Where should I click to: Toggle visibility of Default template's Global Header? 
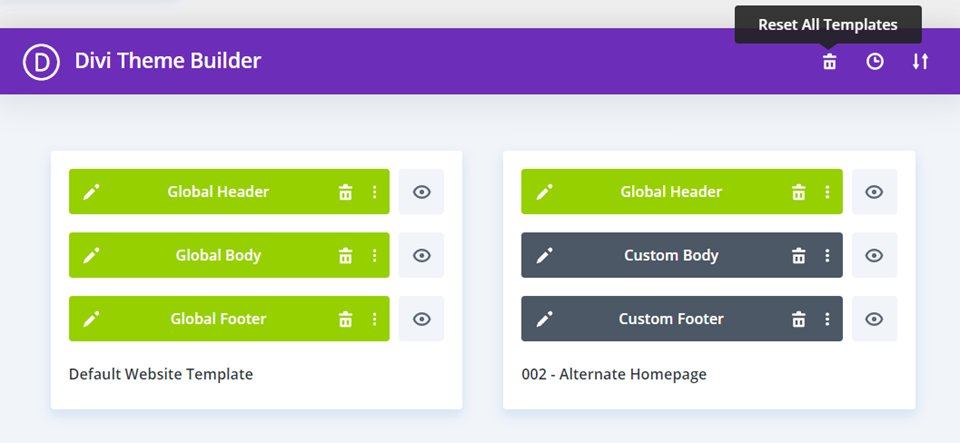tap(421, 192)
